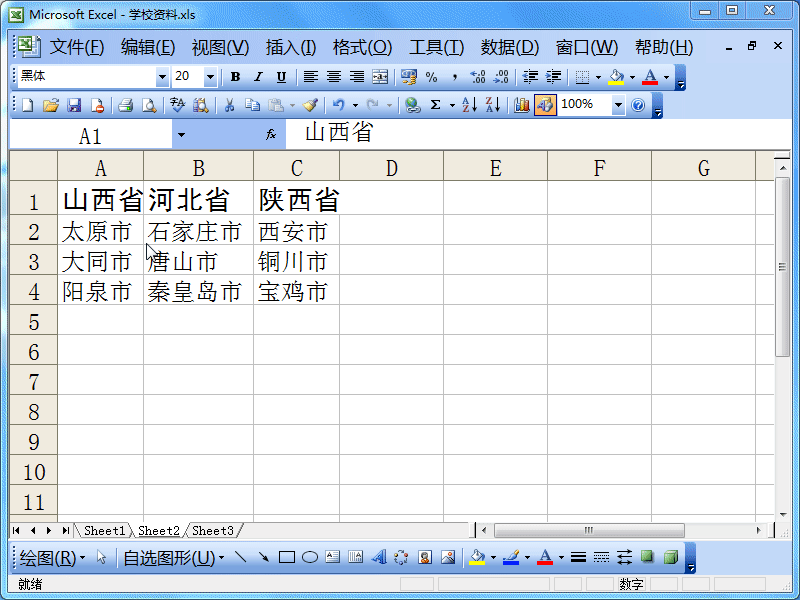Switch to the Sheet3 tab

pos(213,531)
